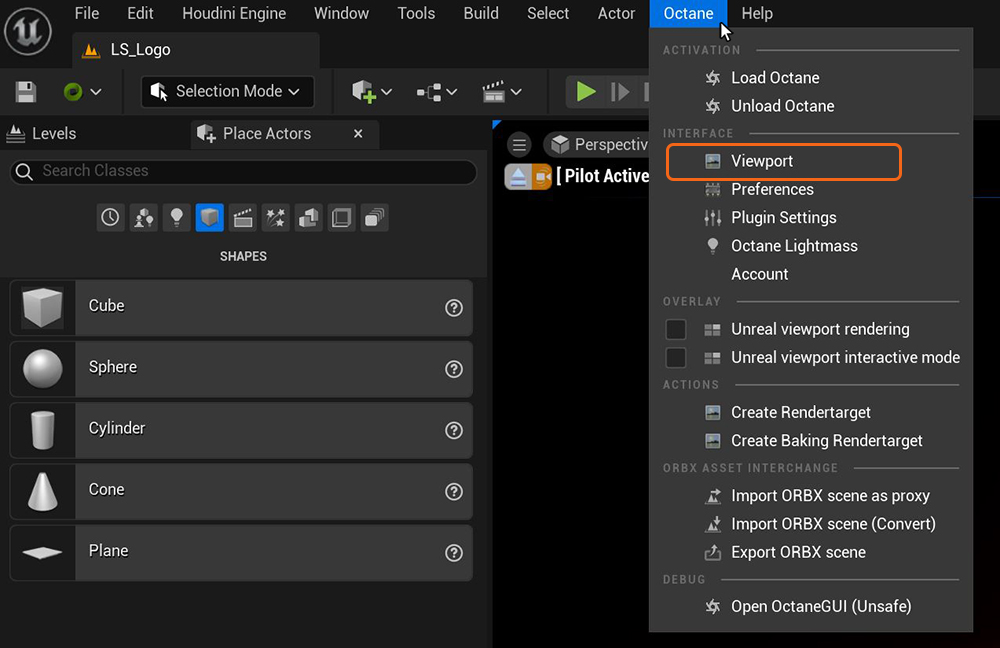This screenshot has height=648, width=1000.
Task: Select the Sphere shape row
Action: click(x=241, y=369)
